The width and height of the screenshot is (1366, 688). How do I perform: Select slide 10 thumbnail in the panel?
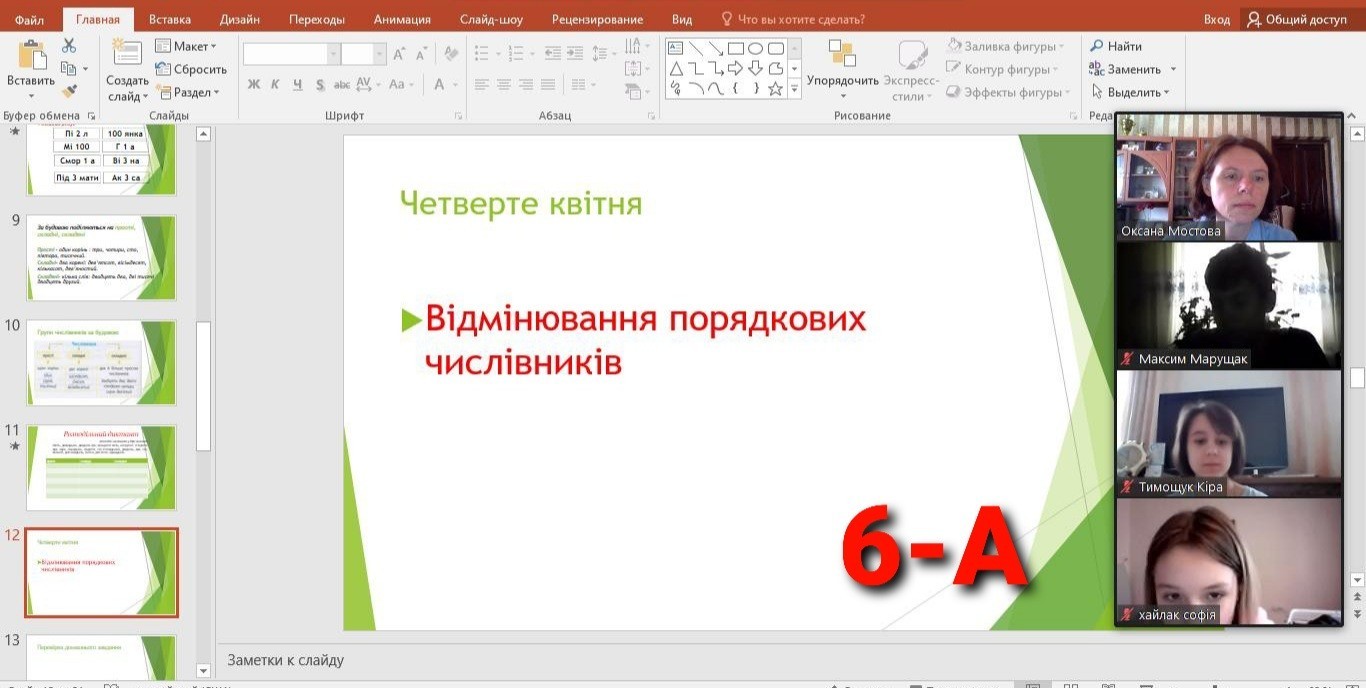tap(102, 362)
